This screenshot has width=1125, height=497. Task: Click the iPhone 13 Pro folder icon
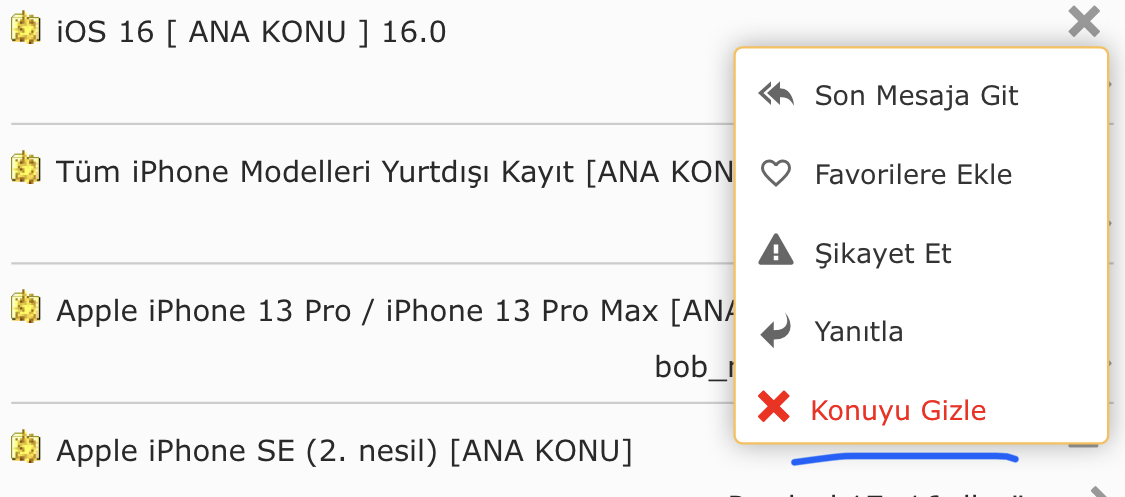click(26, 307)
